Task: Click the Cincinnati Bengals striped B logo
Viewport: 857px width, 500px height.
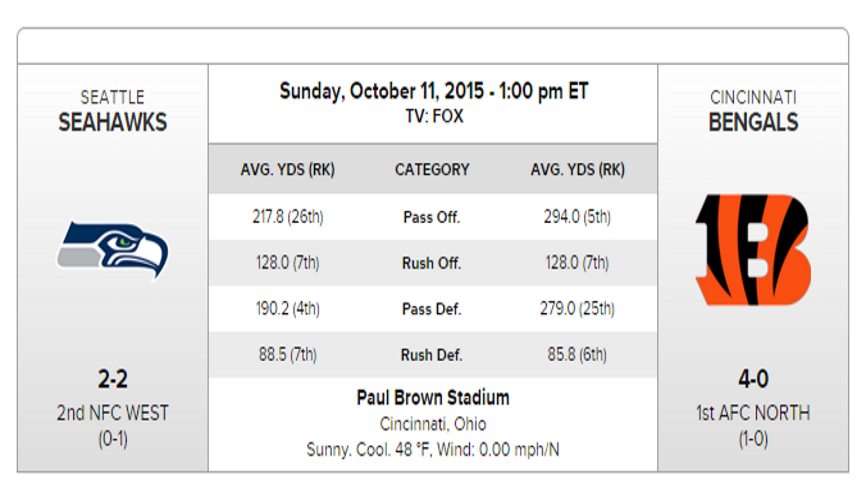Action: coord(752,249)
